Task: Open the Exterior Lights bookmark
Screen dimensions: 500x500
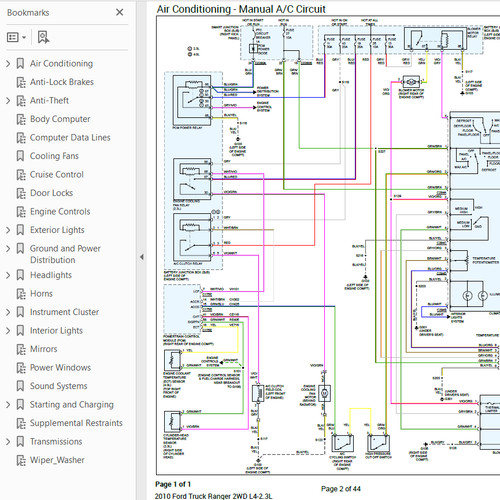Action: [57, 230]
